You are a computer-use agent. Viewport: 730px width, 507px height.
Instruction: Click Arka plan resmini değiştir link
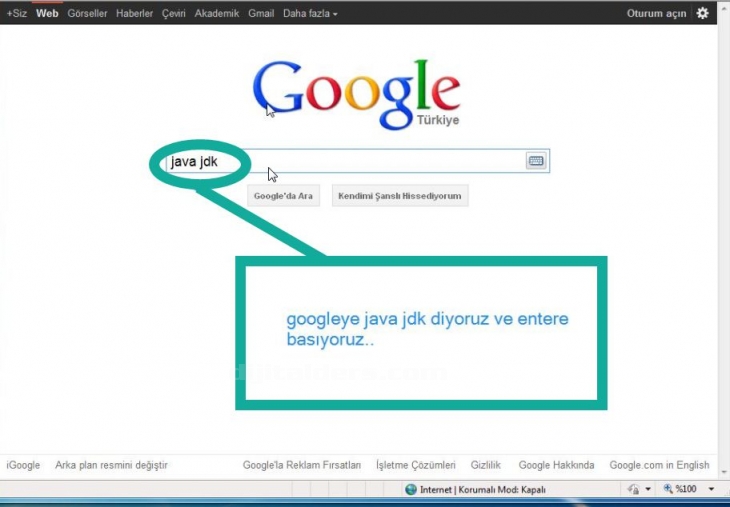click(x=111, y=465)
